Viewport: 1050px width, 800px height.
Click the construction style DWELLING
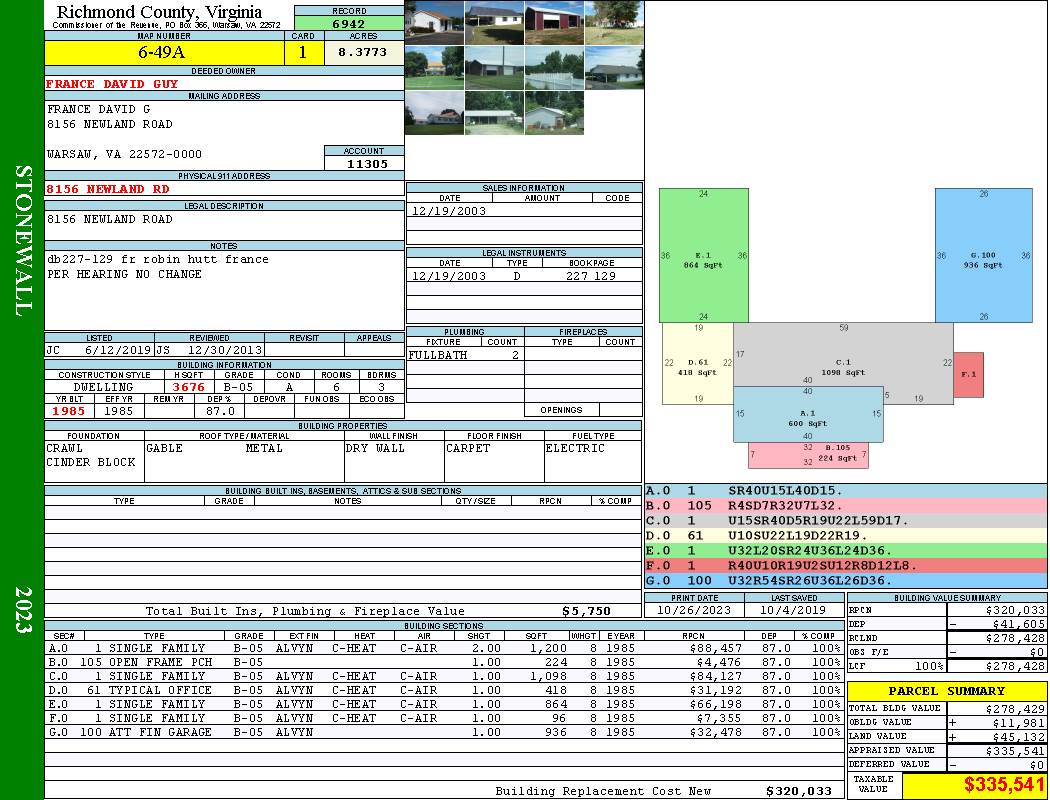(x=103, y=387)
